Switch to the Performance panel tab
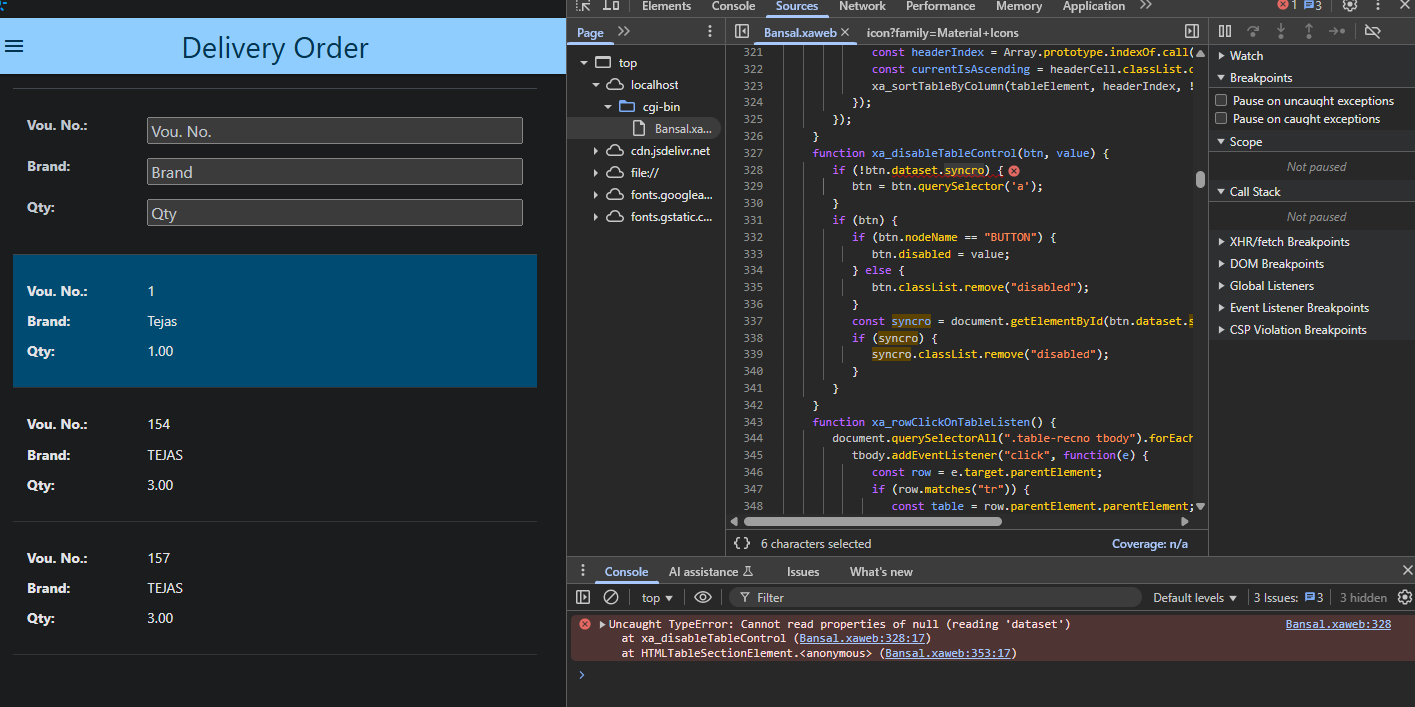 point(940,6)
